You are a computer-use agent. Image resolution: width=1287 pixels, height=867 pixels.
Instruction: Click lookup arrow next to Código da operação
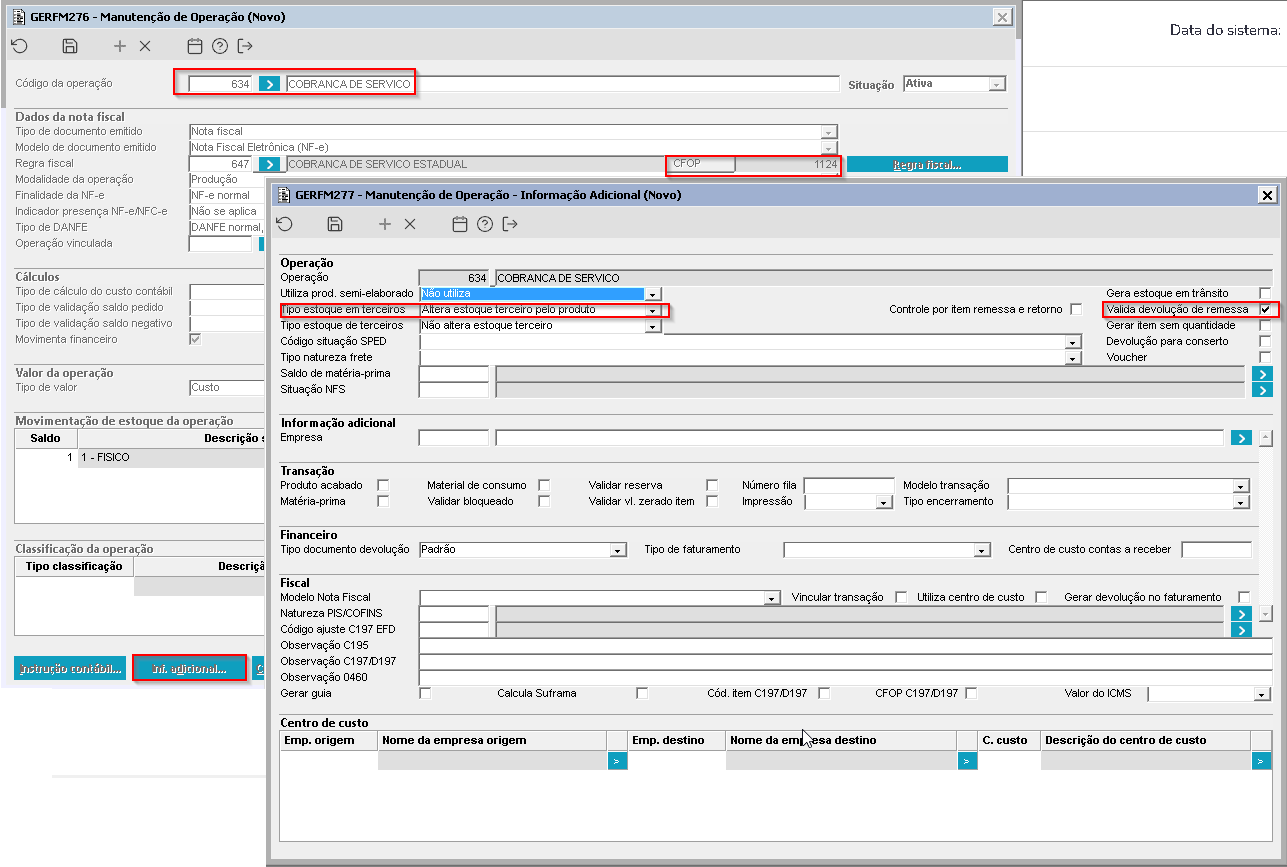pos(269,84)
